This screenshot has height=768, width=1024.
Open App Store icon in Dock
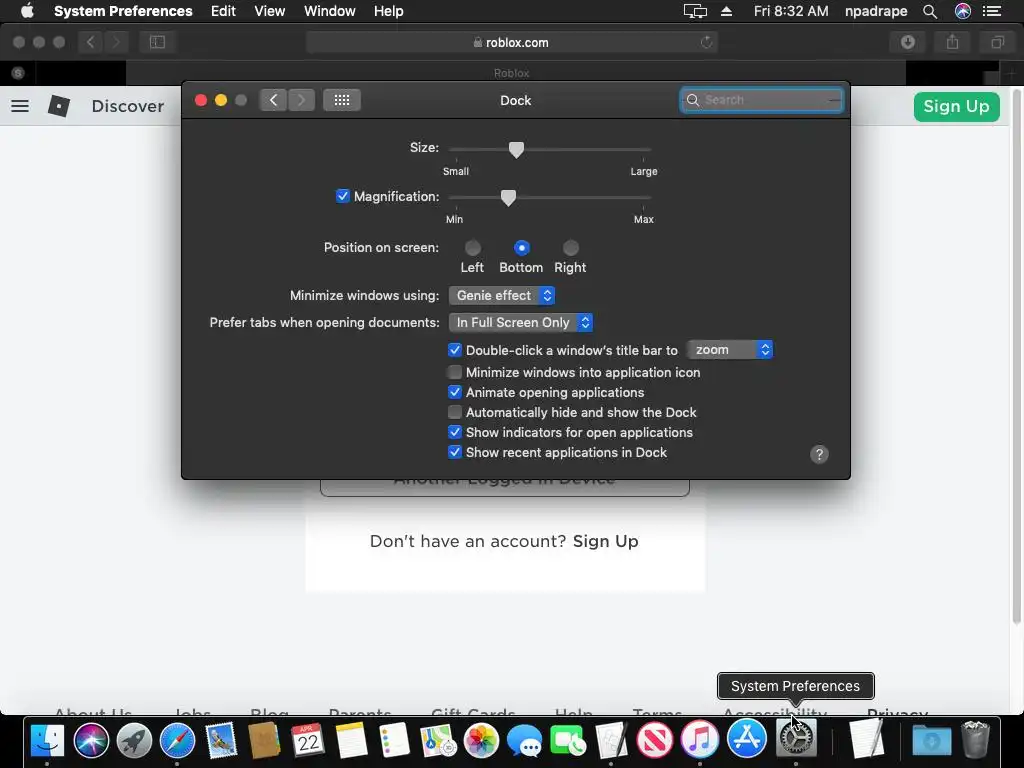pos(746,739)
